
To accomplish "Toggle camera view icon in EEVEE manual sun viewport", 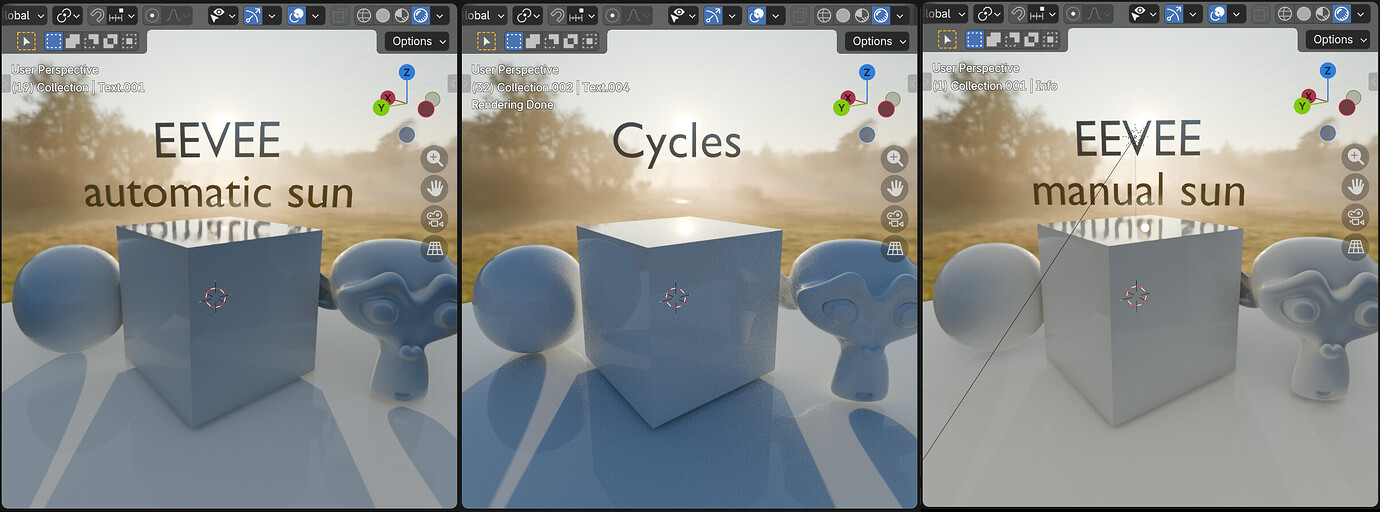I will (x=1355, y=218).
